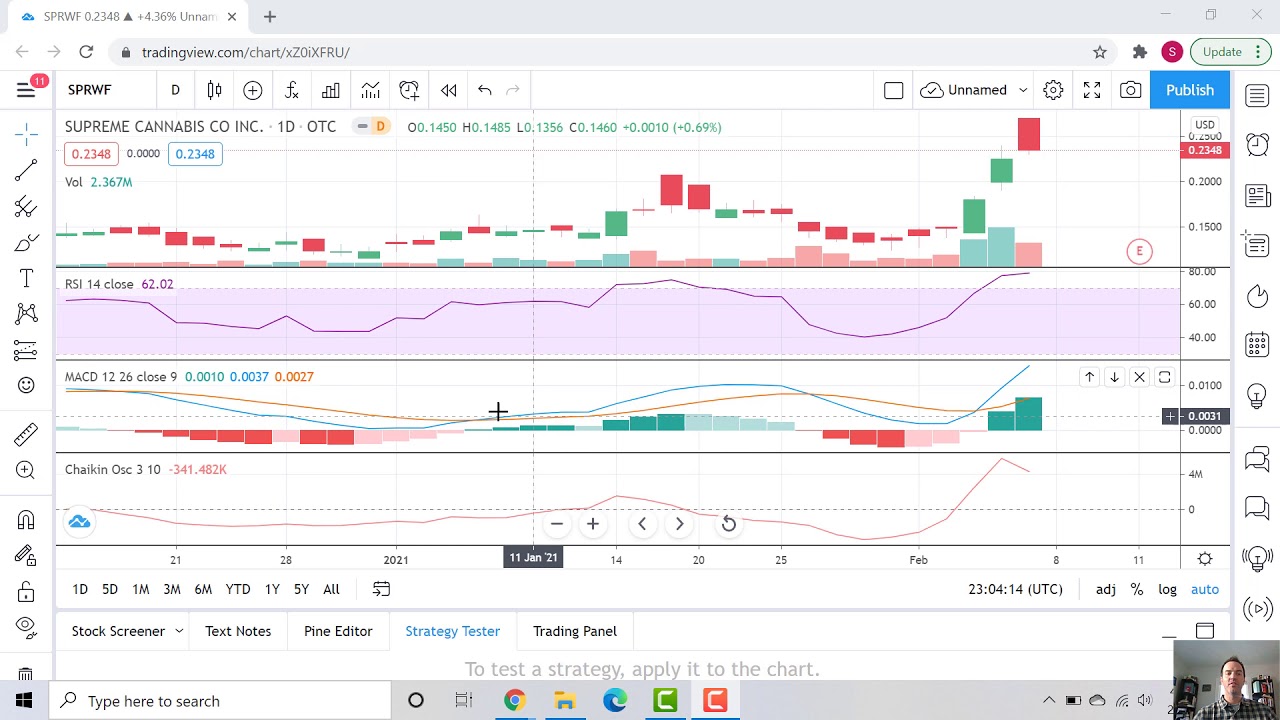Toggle percent scale
The image size is (1280, 720).
1137,589
